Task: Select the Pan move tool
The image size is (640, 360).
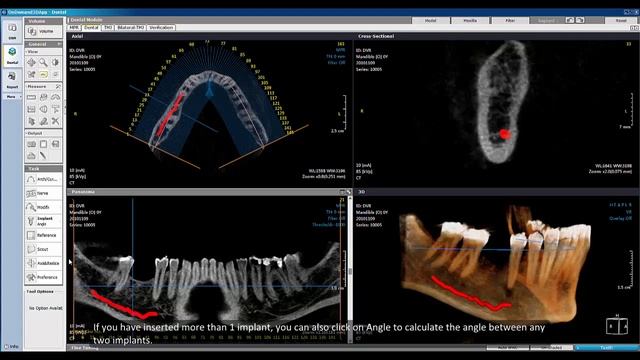Action: [x=31, y=62]
